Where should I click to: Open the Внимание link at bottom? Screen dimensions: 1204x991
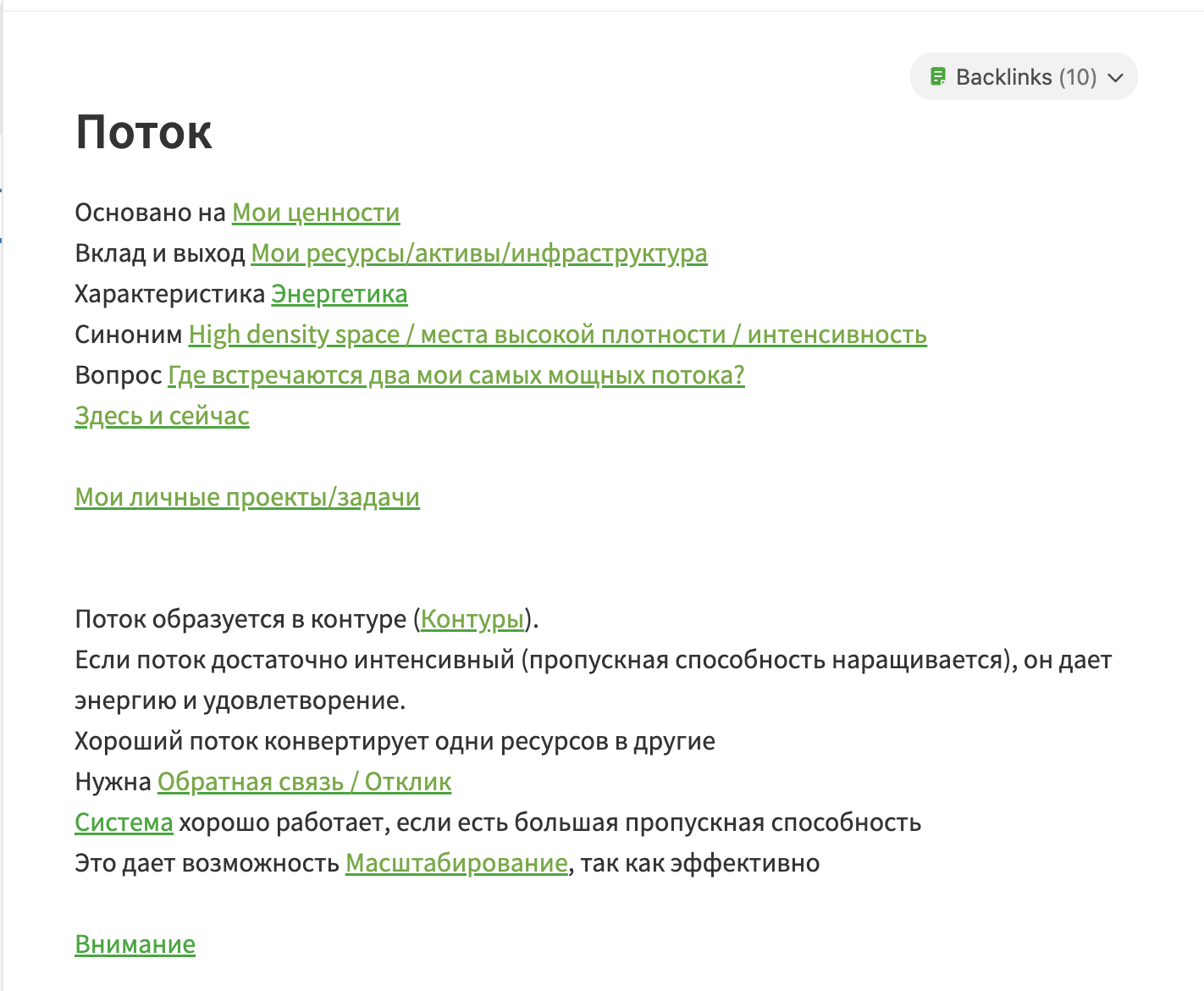coord(135,944)
